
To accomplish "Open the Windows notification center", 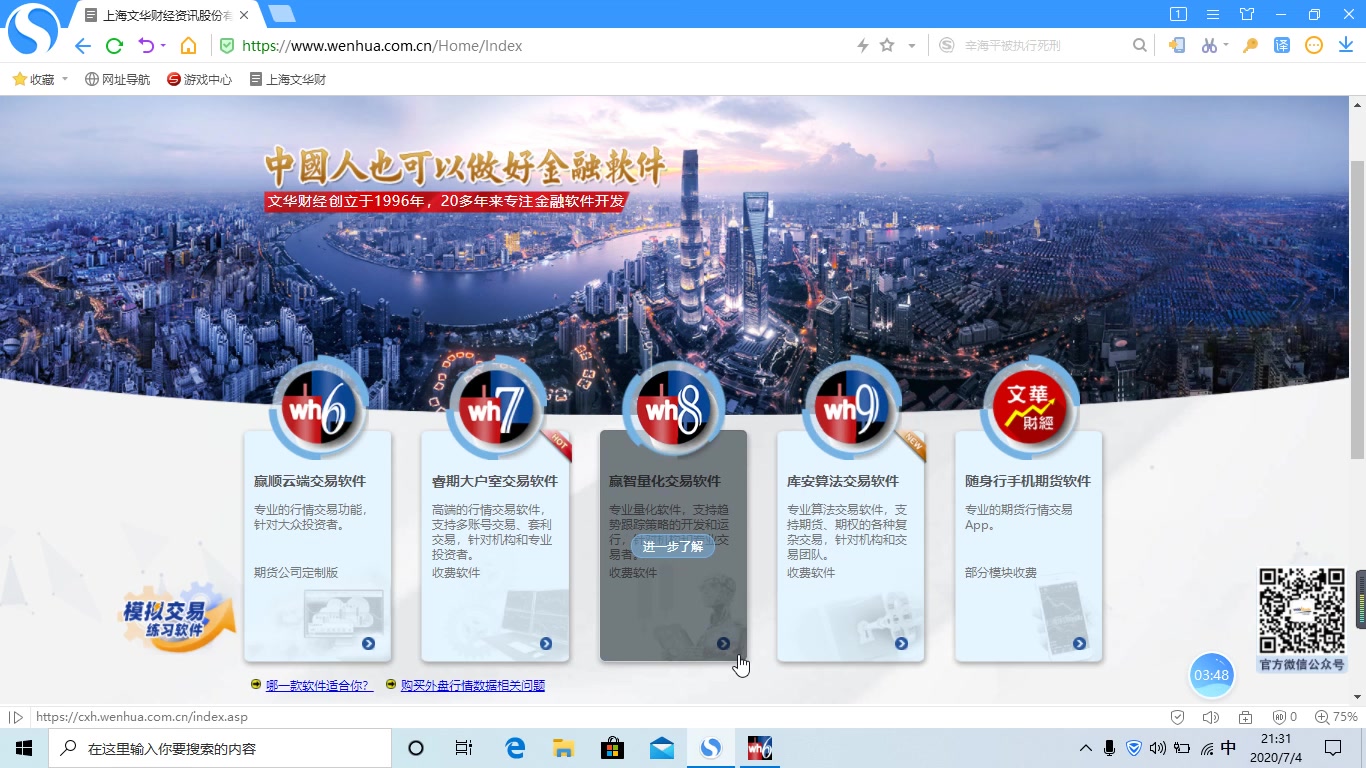I will pyautogui.click(x=1333, y=748).
